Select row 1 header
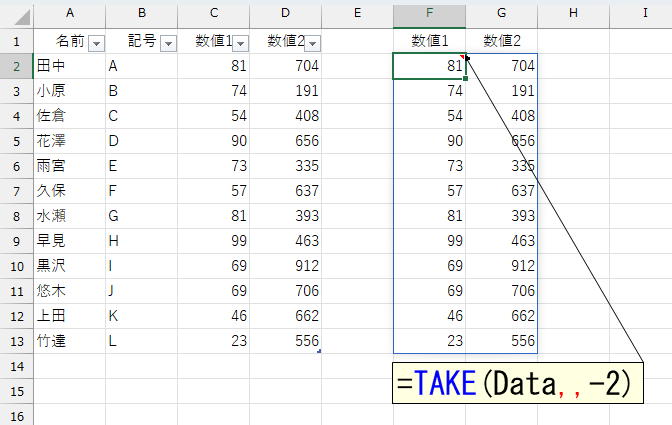Image resolution: width=672 pixels, height=425 pixels. tap(16, 42)
